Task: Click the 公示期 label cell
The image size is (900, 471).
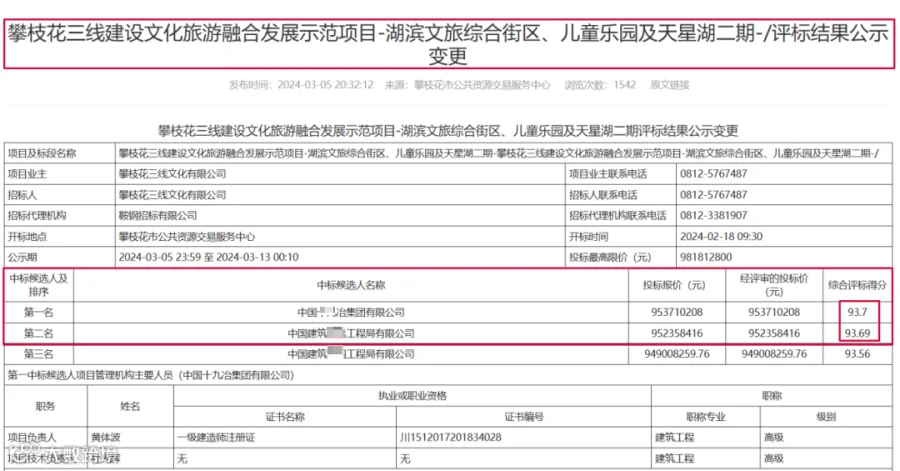Action: tap(60, 257)
